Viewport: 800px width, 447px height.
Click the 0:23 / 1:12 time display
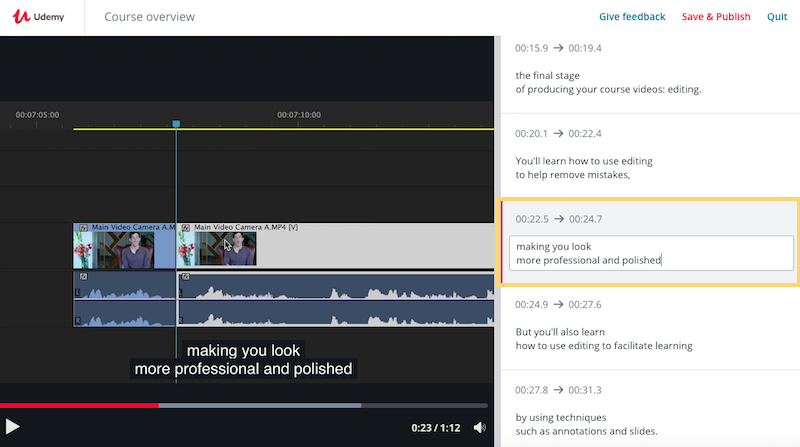click(435, 428)
